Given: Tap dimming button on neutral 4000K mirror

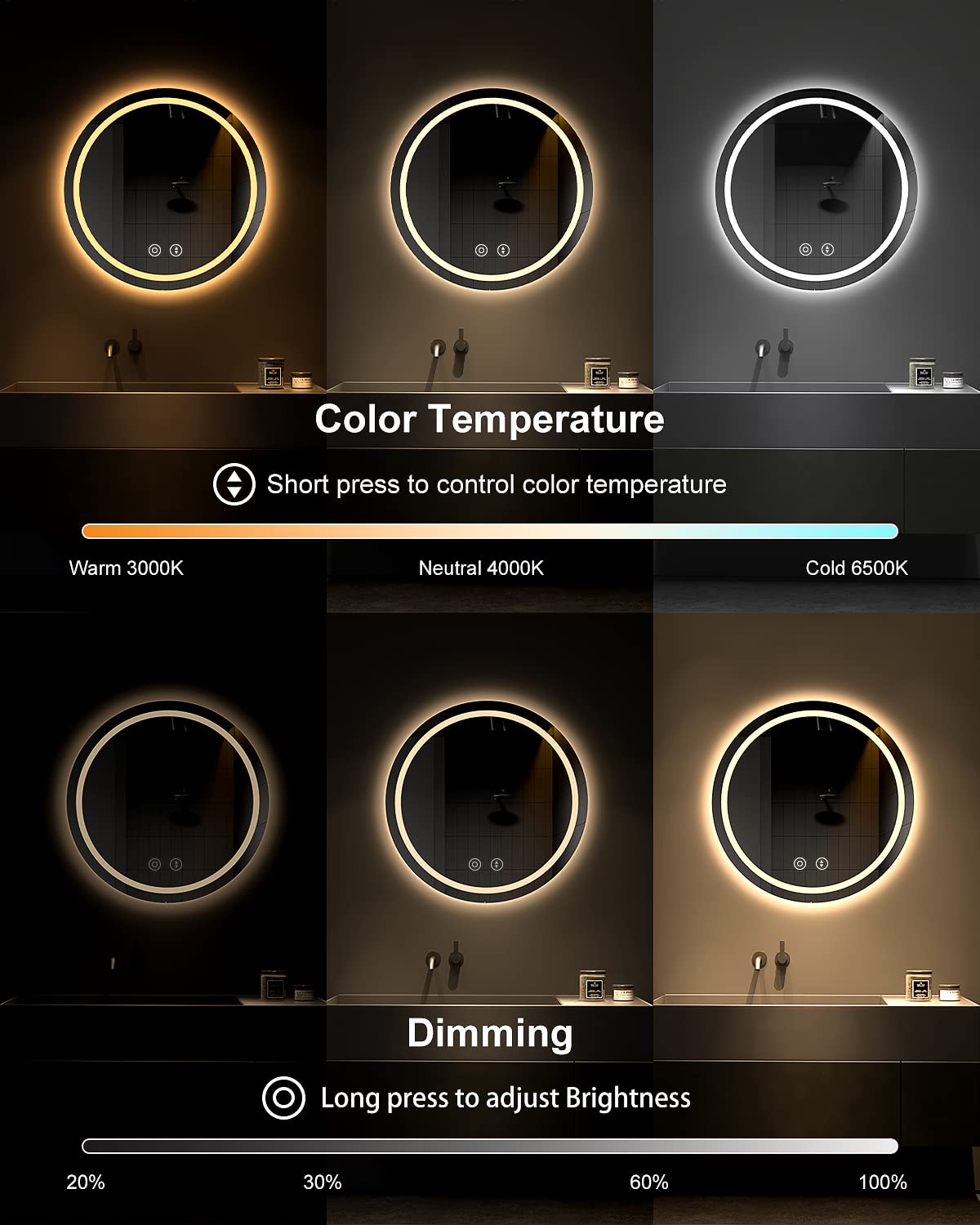Looking at the screenshot, I should [481, 250].
